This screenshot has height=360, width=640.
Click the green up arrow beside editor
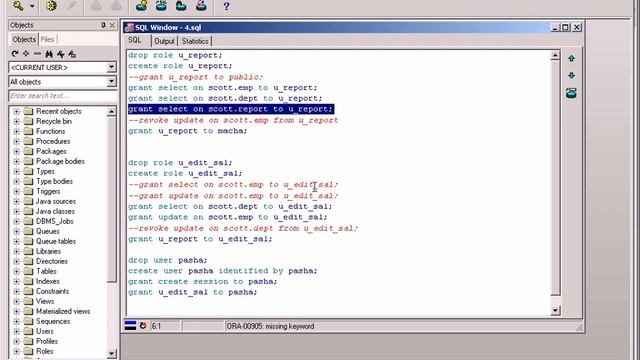tap(571, 58)
